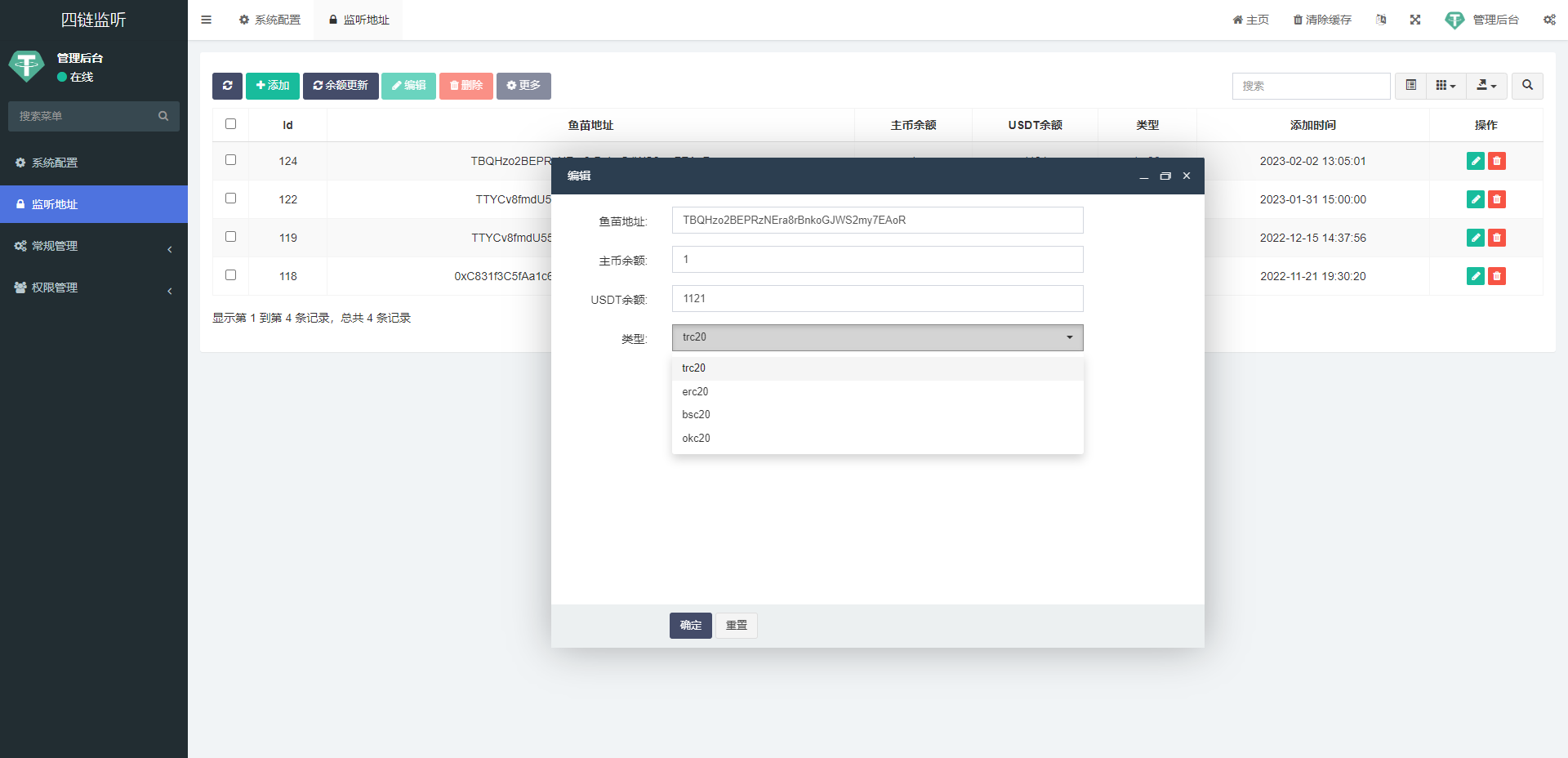Click the hamburger menu toggle icon
The width and height of the screenshot is (1568, 758).
click(x=207, y=20)
